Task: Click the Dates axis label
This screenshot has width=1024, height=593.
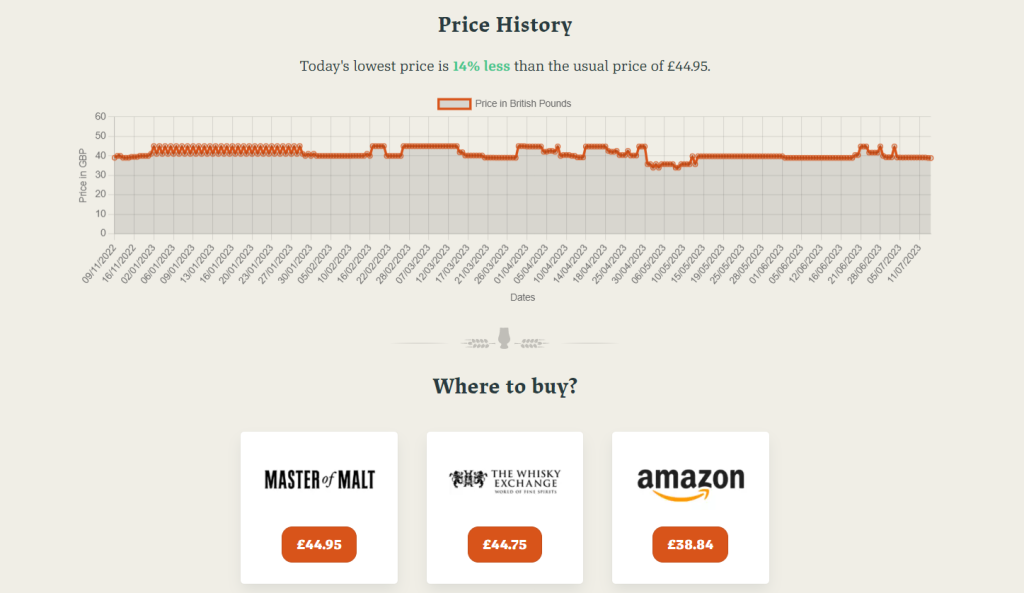Action: click(x=522, y=297)
